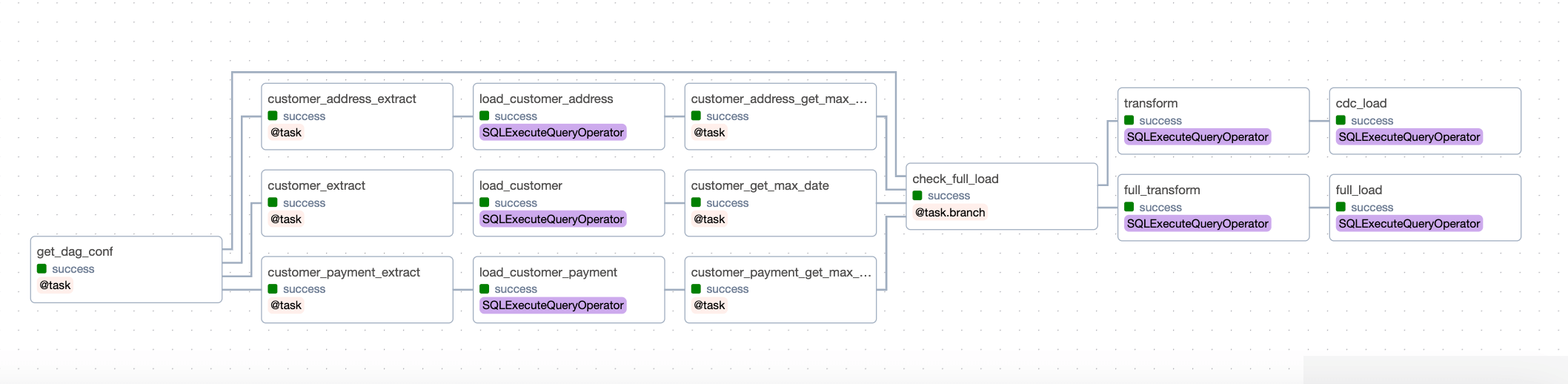Click the green success icon on load_customer
Viewport: 1568px width, 384px height.
[x=485, y=202]
